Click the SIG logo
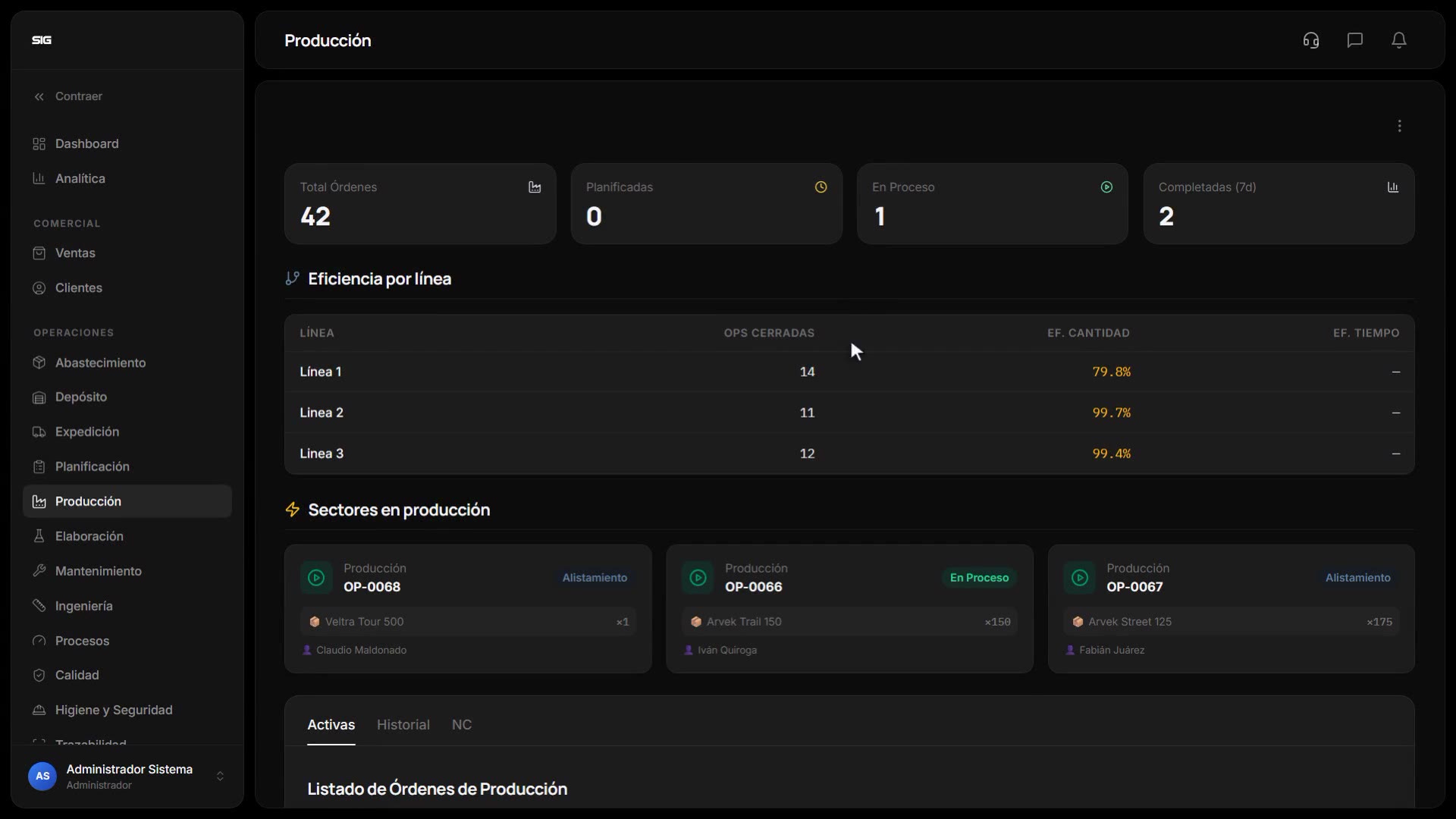 click(42, 40)
